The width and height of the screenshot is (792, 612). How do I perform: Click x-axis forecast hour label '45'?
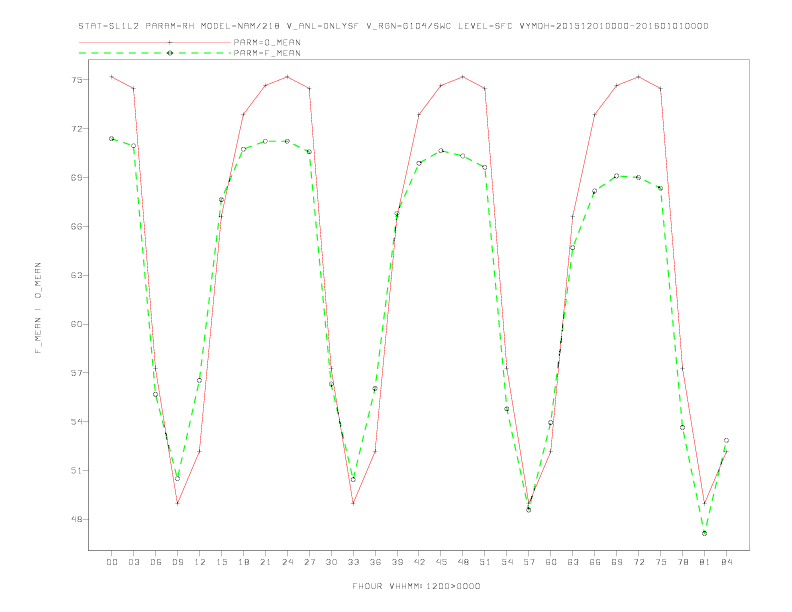(441, 562)
